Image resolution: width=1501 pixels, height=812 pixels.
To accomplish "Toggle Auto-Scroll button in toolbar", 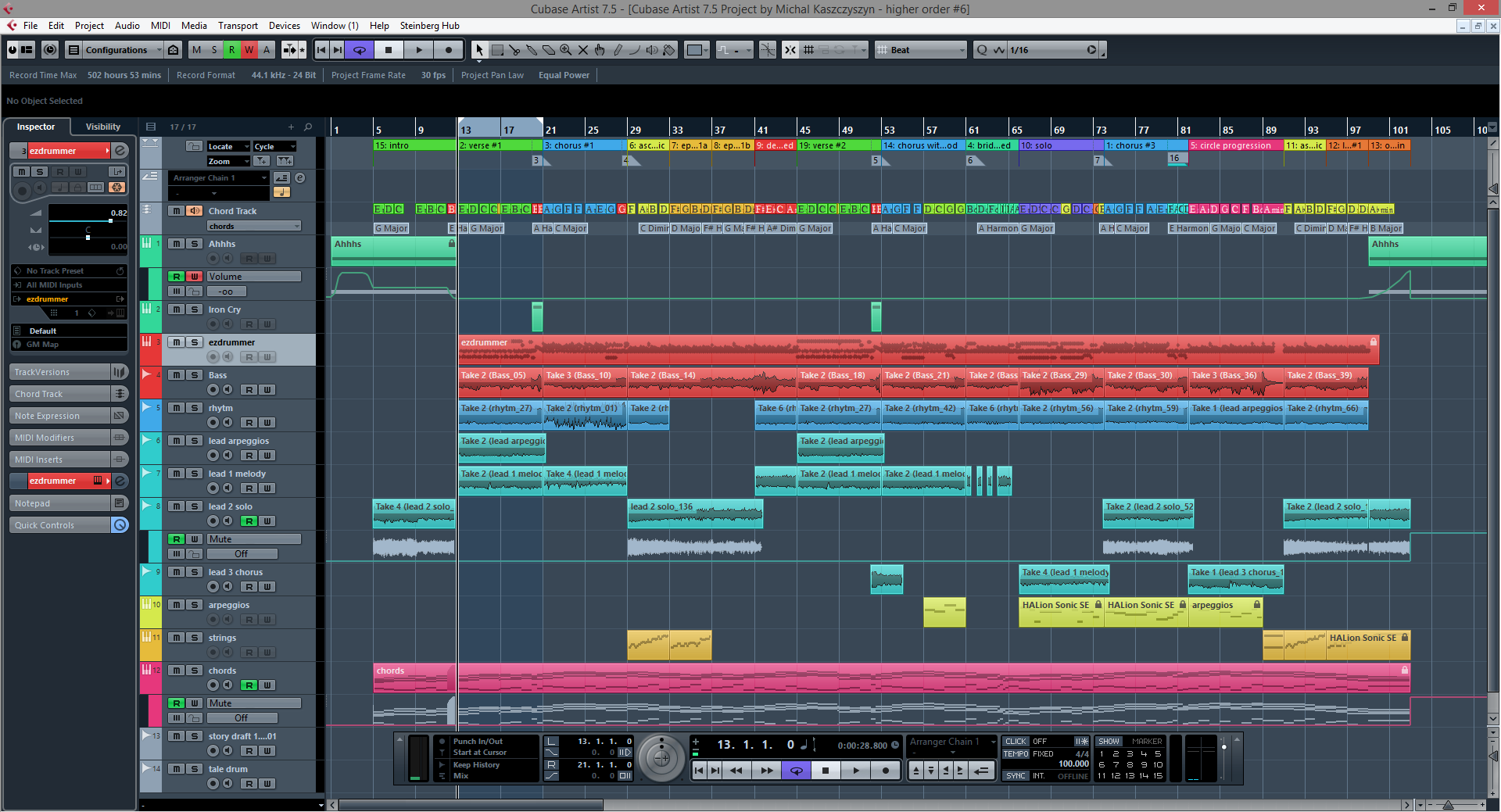I will (290, 50).
